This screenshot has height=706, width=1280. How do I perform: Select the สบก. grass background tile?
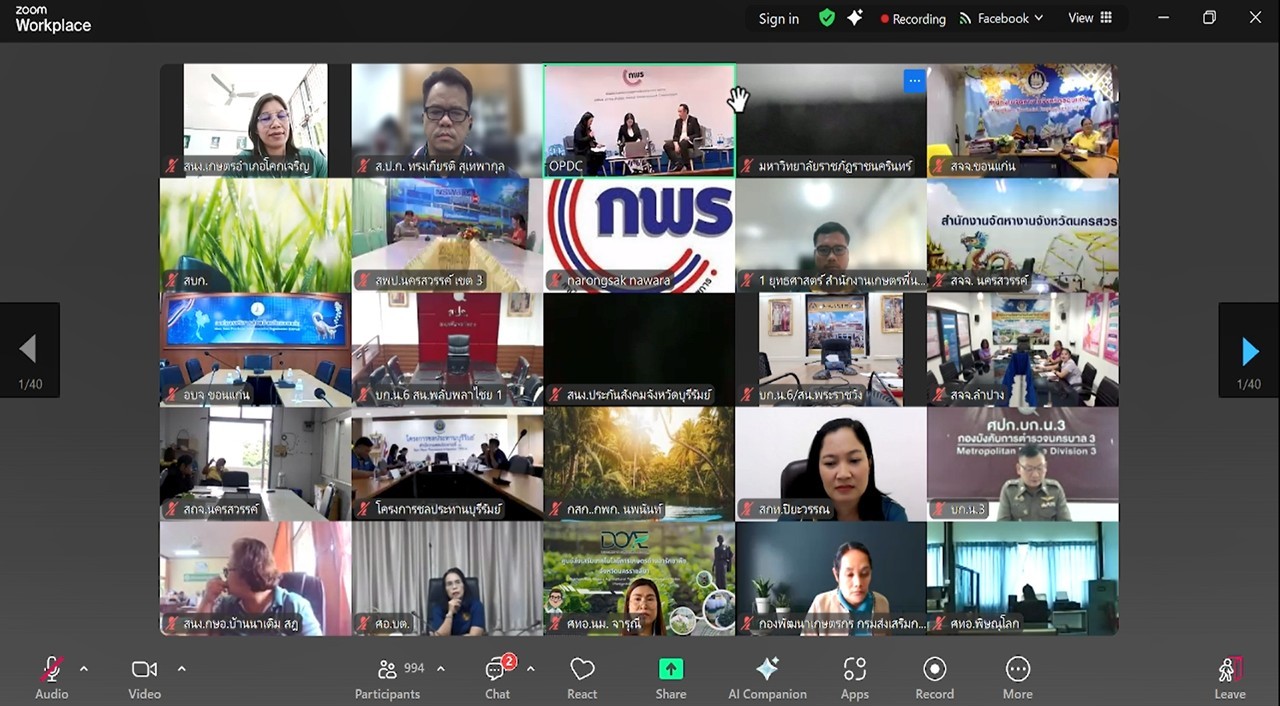pyautogui.click(x=255, y=235)
